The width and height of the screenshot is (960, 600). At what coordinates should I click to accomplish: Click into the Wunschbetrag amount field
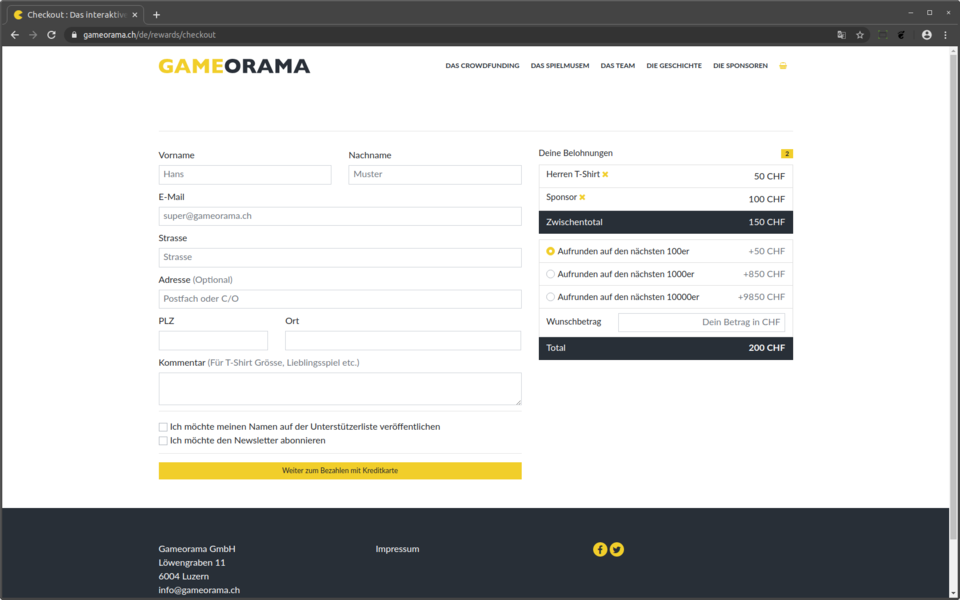pos(701,322)
